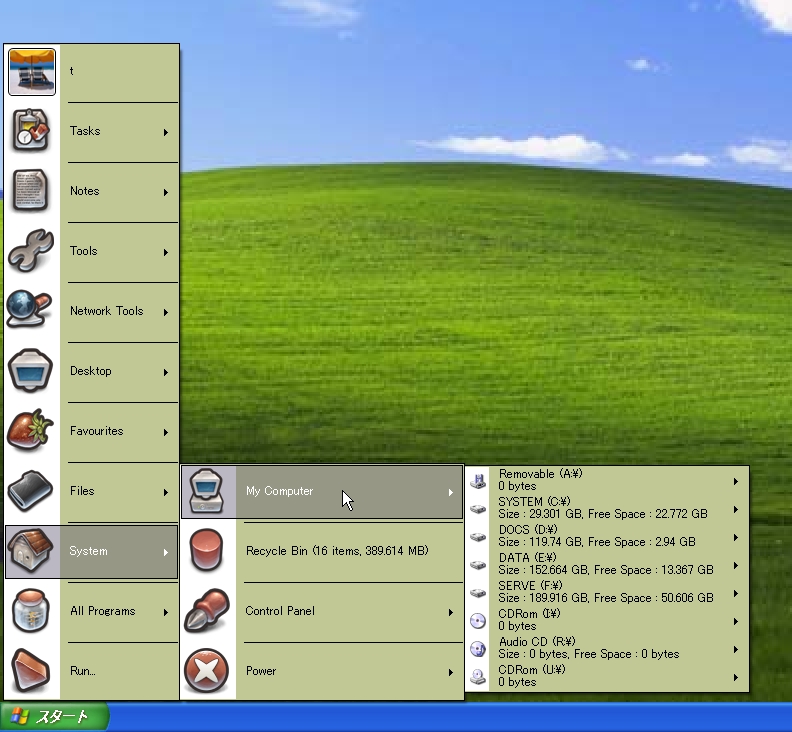
Task: Click 'CDRom (U:¥)' label
Action: (532, 670)
